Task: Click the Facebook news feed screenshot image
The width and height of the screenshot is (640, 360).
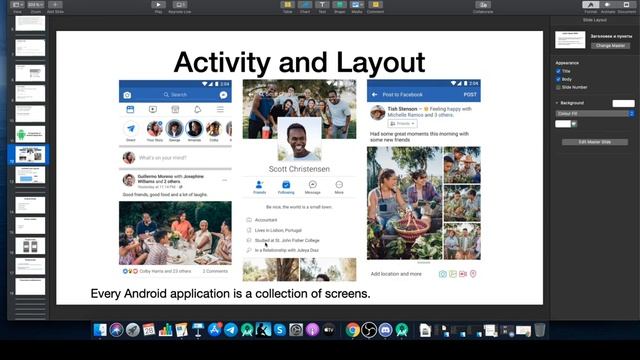Action: click(x=175, y=179)
